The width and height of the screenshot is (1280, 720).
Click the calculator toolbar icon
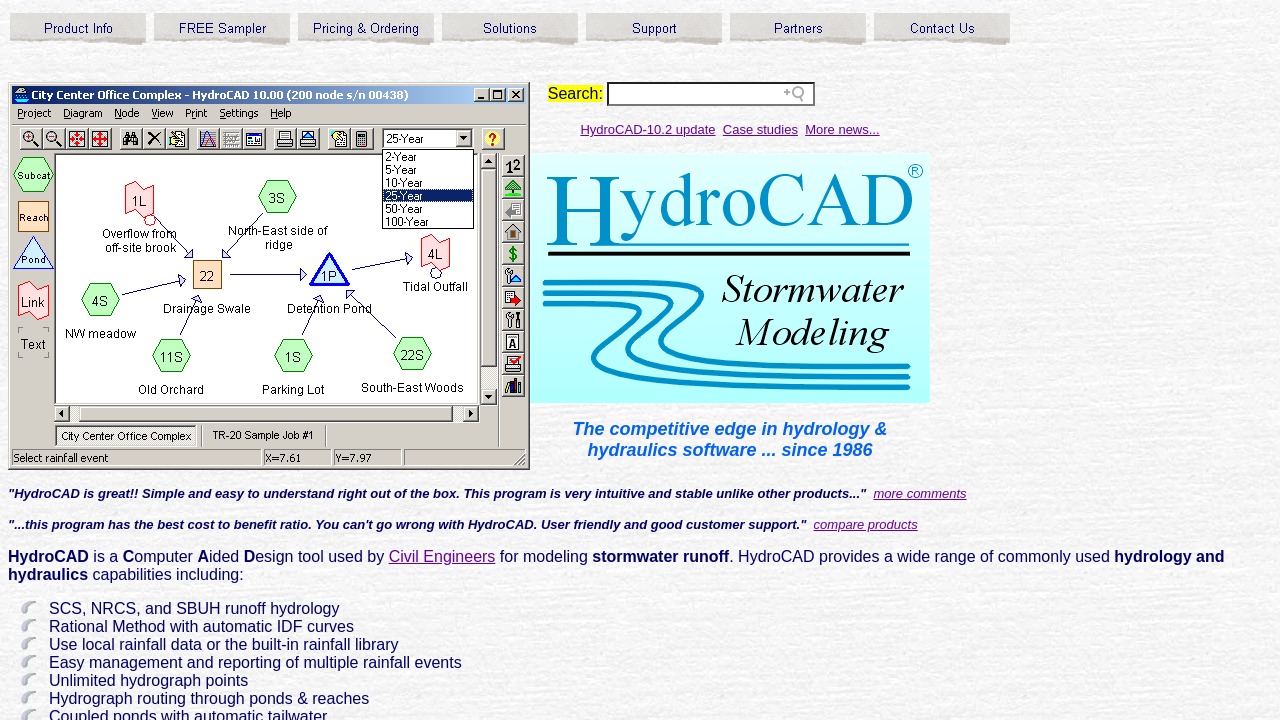pyautogui.click(x=363, y=139)
